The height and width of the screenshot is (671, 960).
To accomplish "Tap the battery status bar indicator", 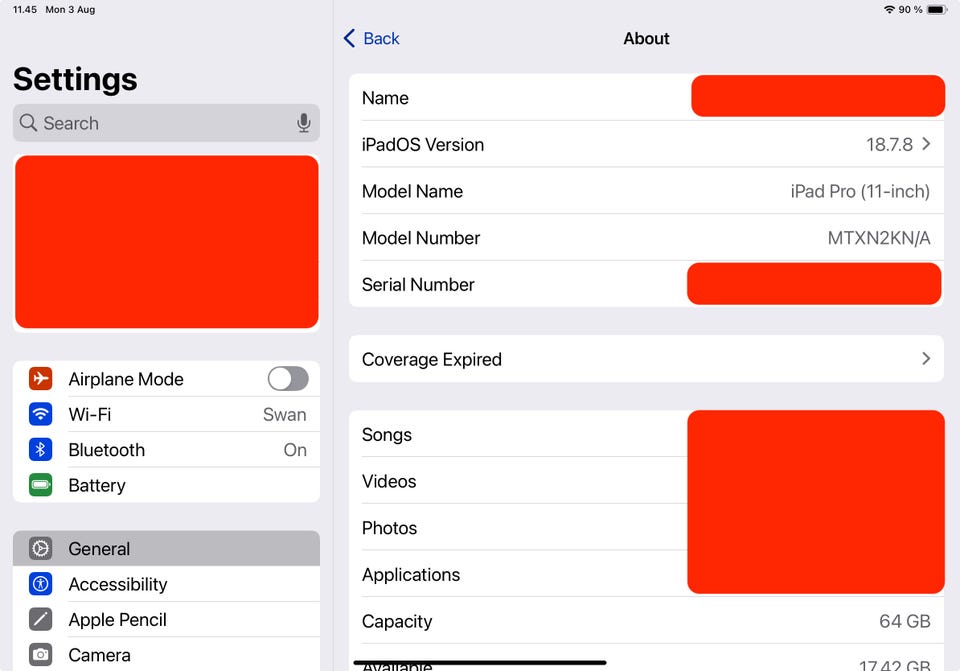I will 937,10.
